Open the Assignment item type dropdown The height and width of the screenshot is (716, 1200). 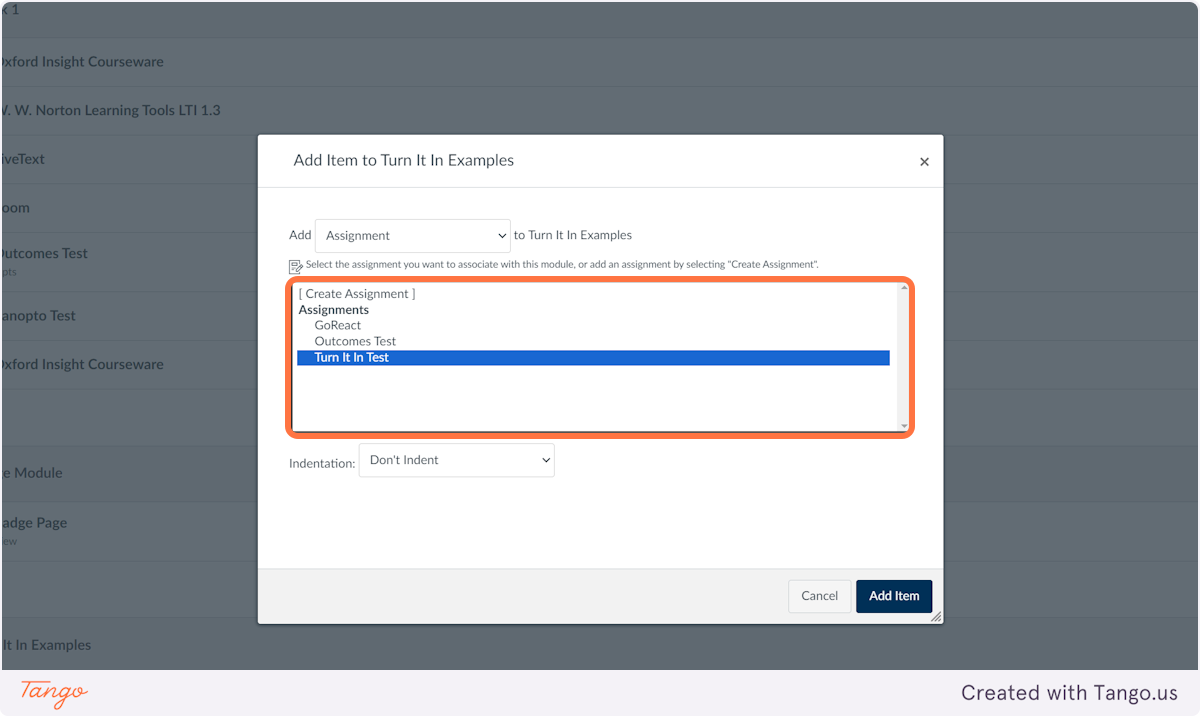point(413,236)
